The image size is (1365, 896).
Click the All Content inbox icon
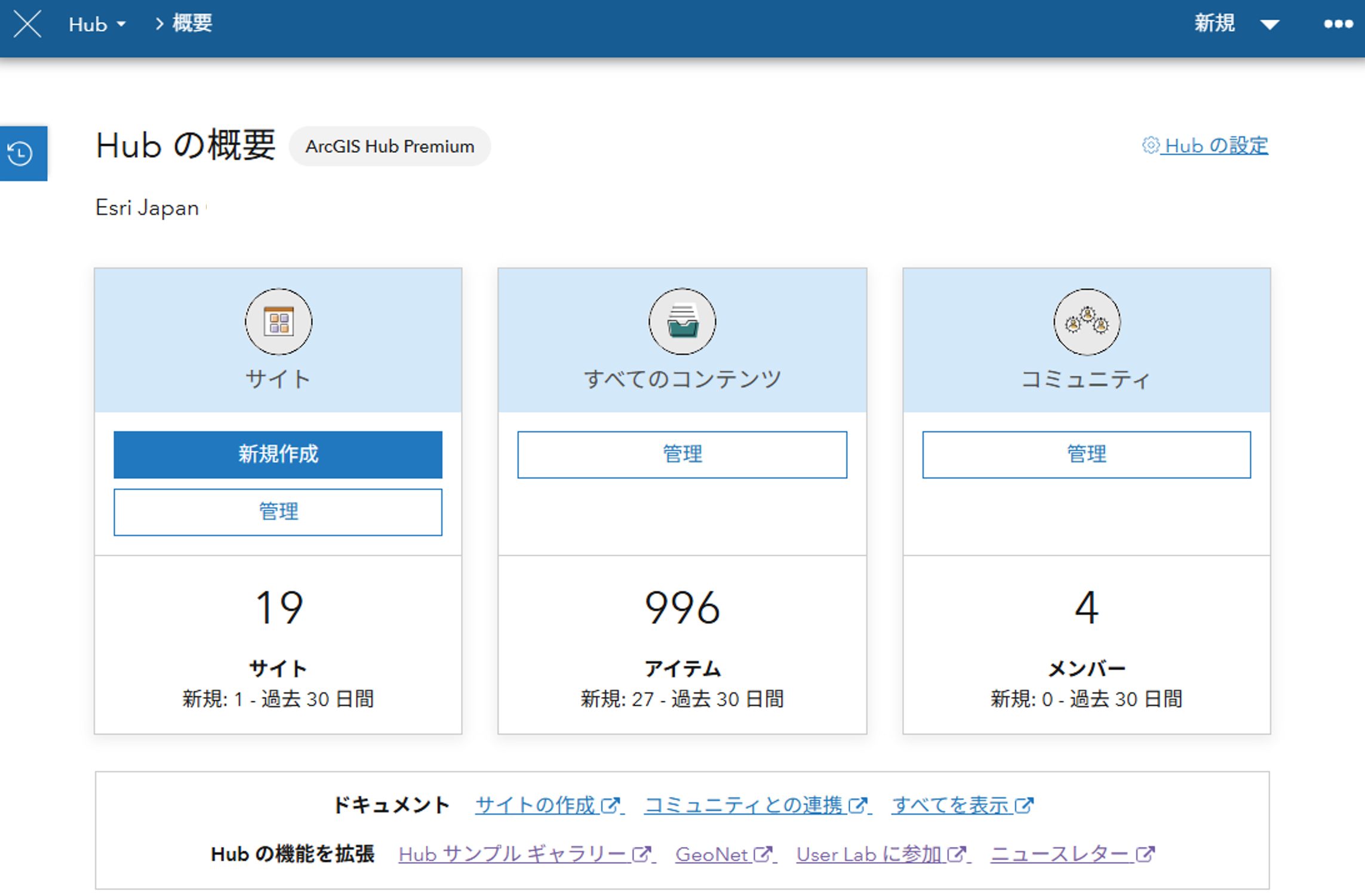(x=682, y=322)
